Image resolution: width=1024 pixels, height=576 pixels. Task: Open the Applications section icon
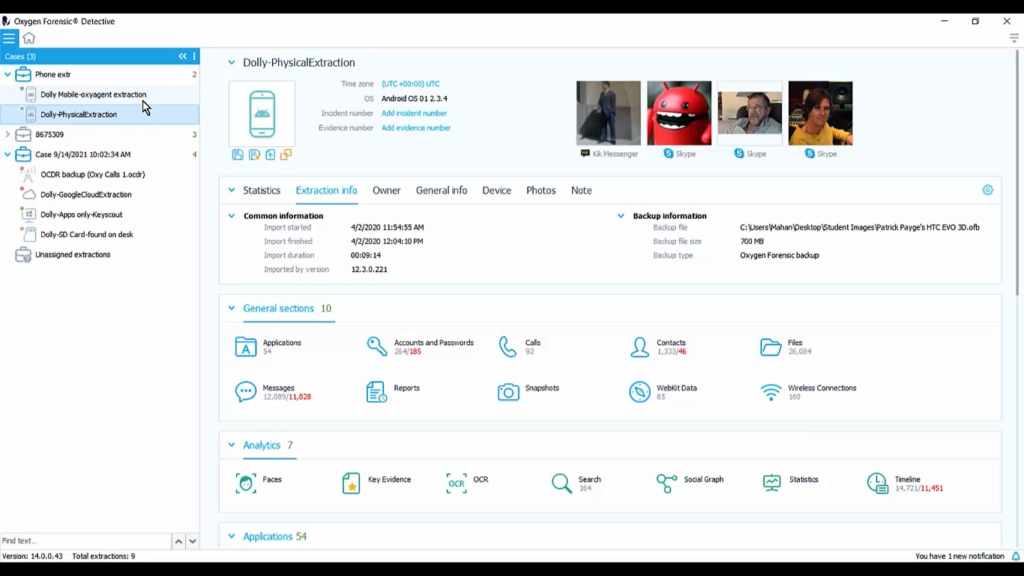coord(246,347)
